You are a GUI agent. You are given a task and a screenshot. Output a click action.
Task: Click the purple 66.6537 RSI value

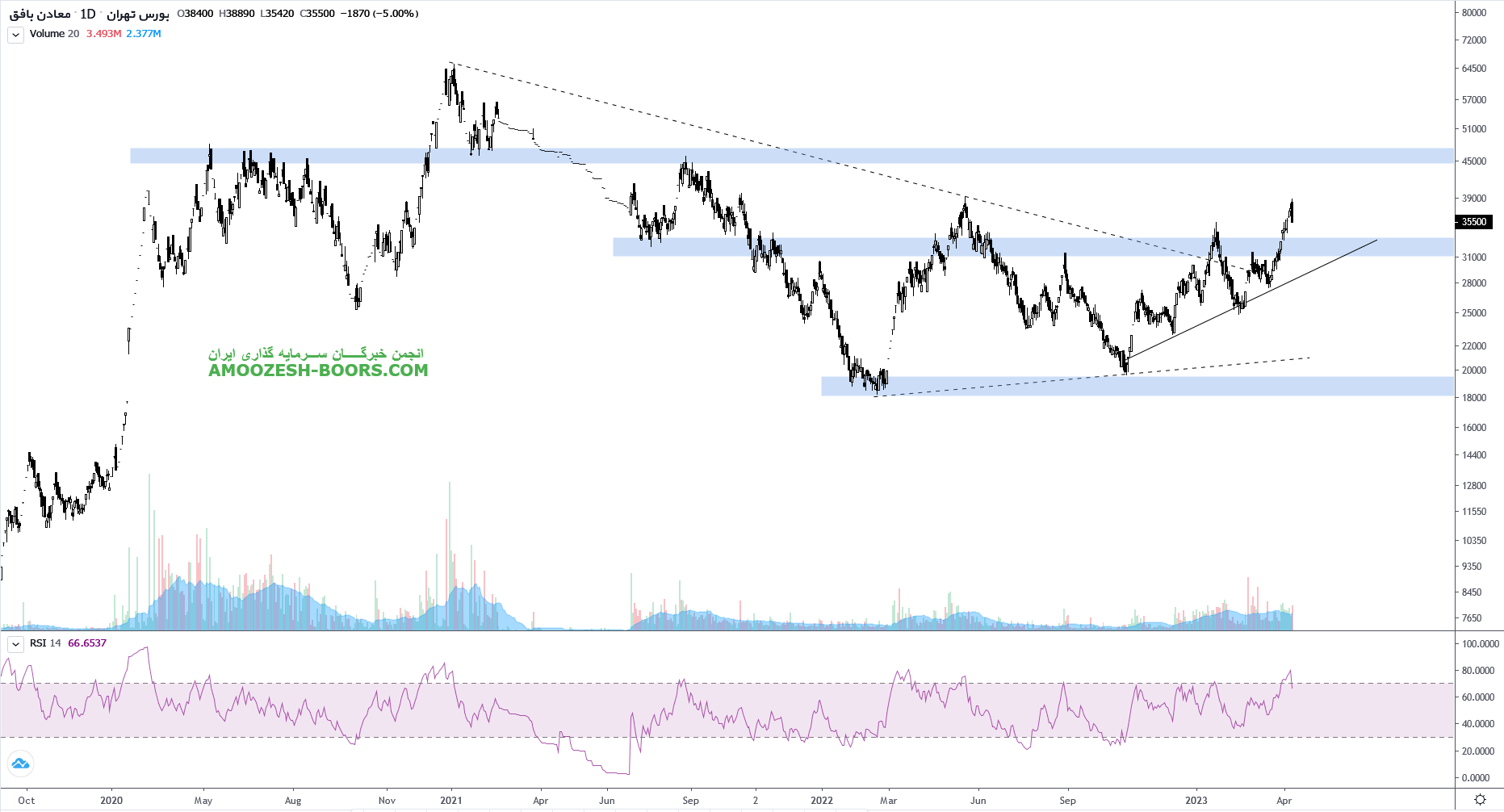[x=87, y=643]
